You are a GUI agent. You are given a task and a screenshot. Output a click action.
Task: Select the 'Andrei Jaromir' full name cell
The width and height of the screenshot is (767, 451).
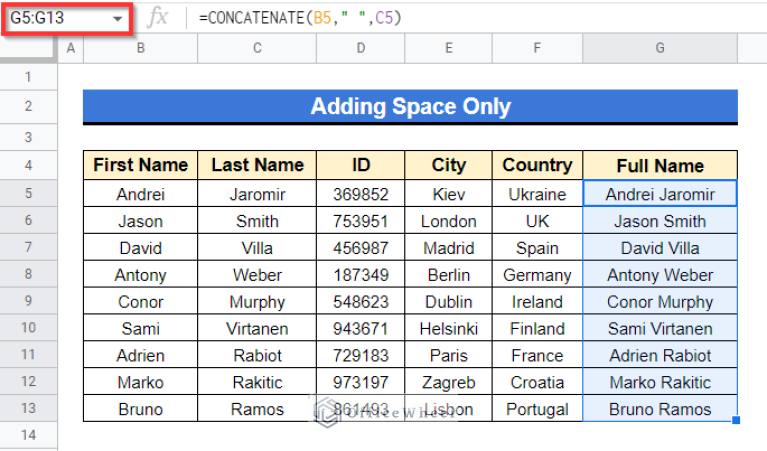[x=660, y=194]
